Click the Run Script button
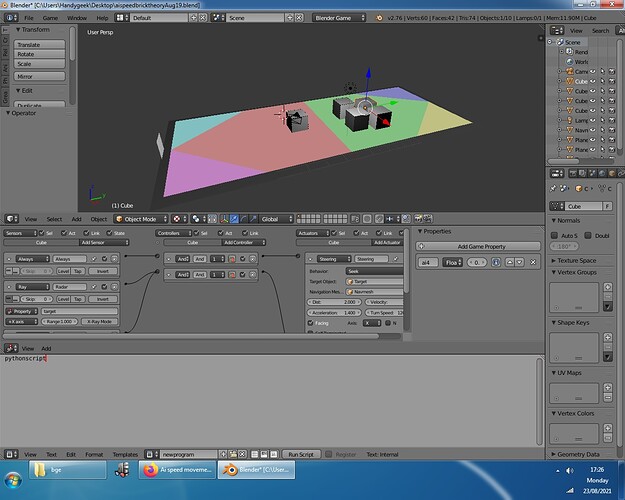Image resolution: width=625 pixels, height=500 pixels. (x=301, y=454)
